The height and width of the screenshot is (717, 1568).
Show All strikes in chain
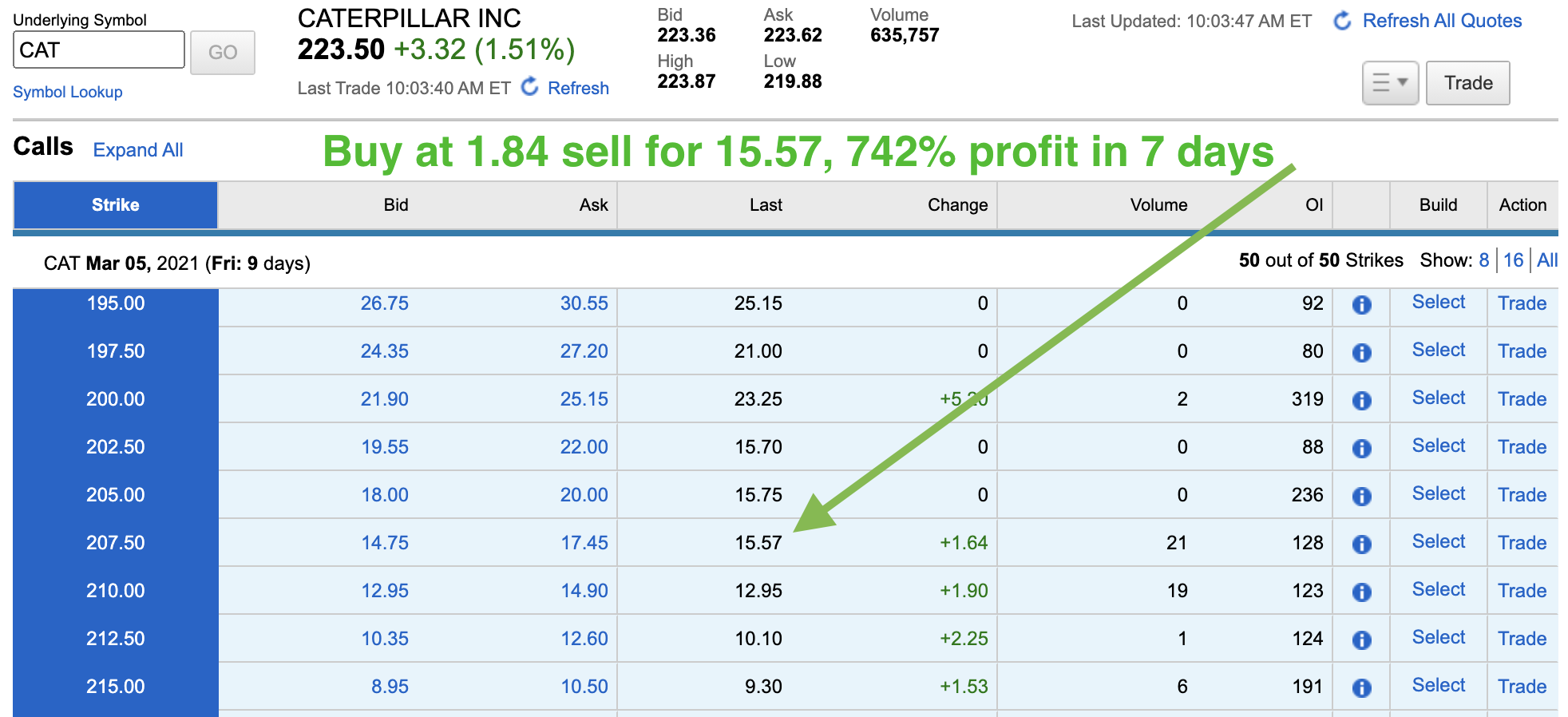(1546, 260)
